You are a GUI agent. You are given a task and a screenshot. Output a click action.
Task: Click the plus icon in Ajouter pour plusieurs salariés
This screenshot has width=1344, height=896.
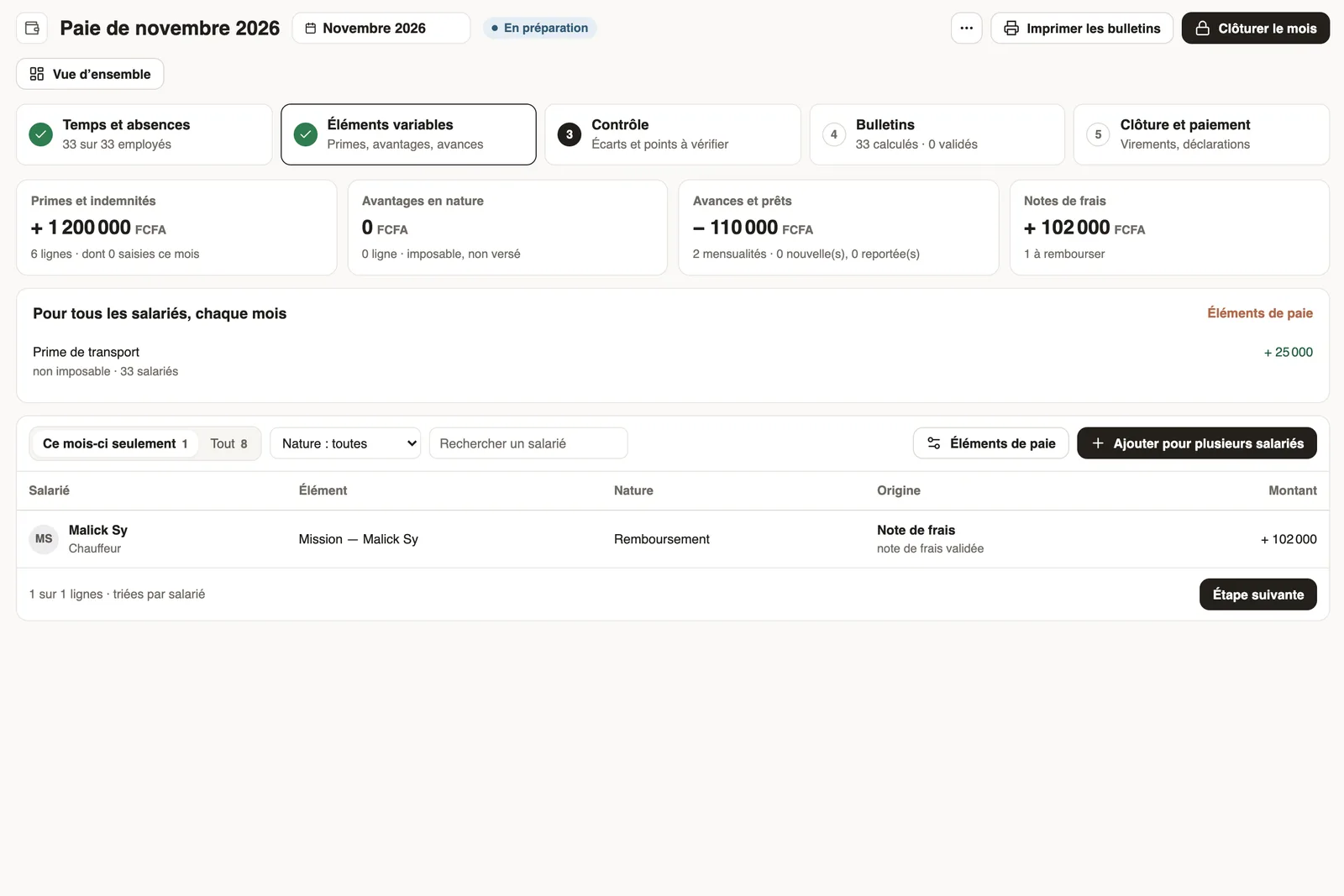click(1097, 443)
